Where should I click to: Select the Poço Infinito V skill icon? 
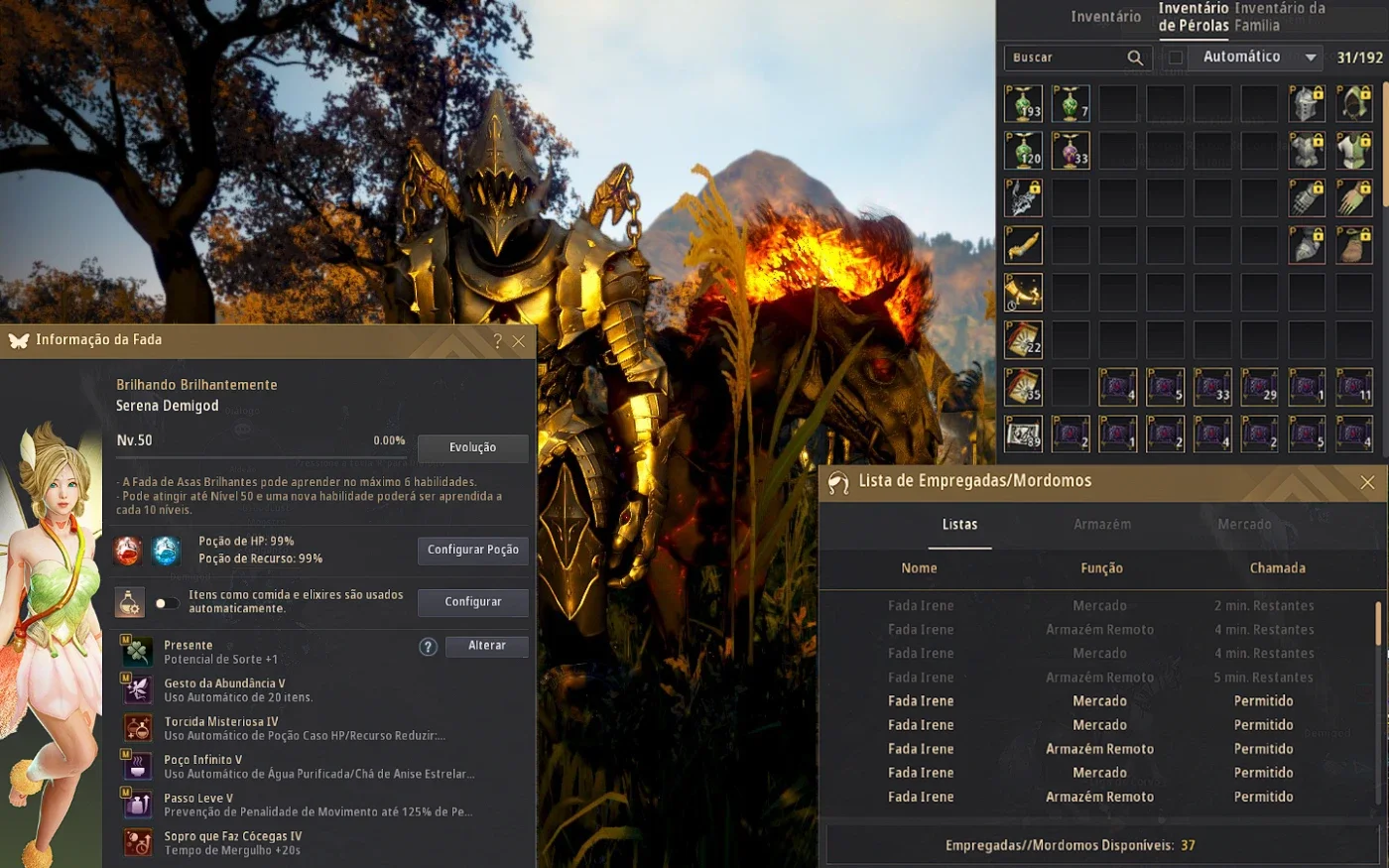(137, 766)
